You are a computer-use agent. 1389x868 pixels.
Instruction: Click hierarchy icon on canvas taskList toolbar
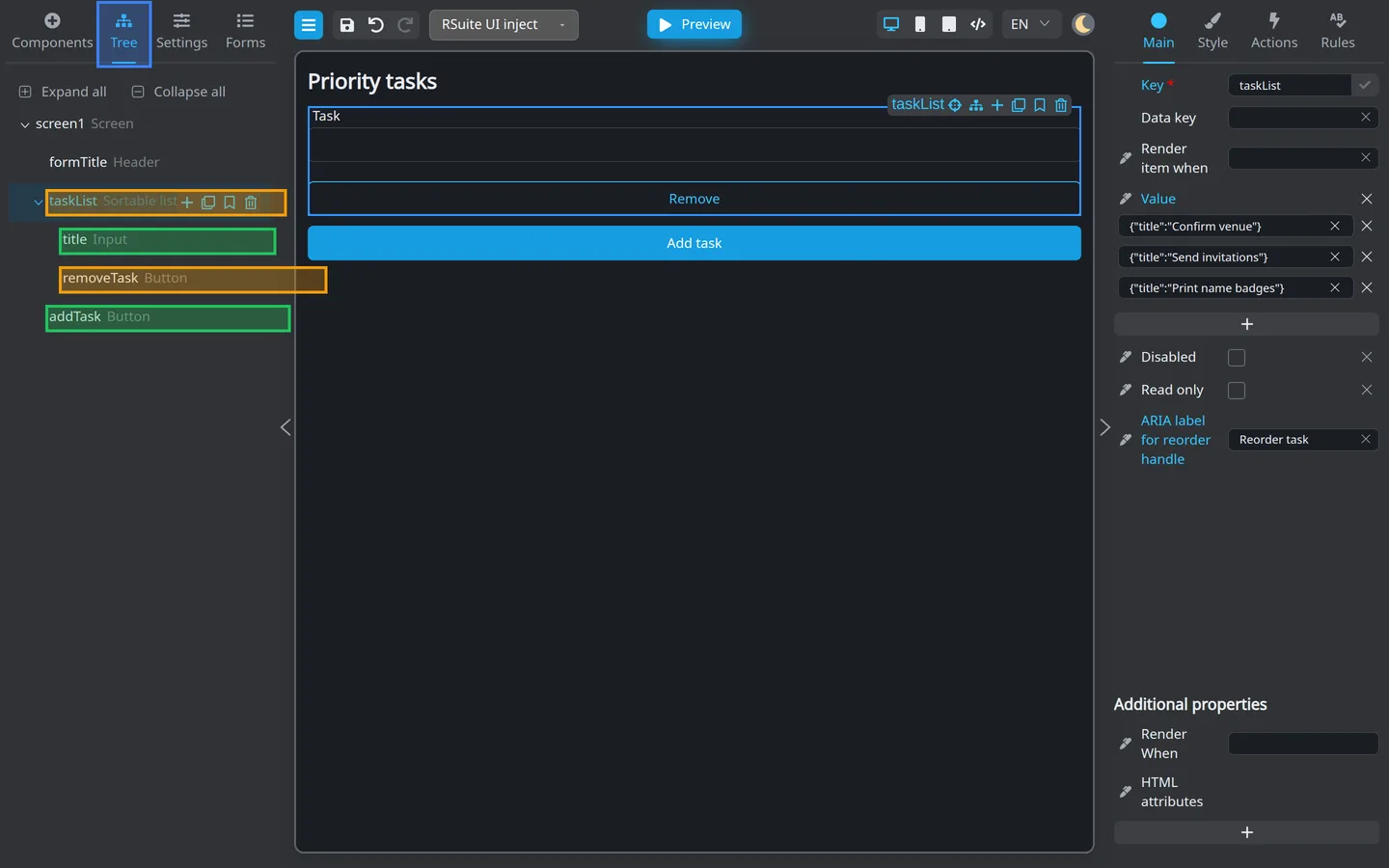pyautogui.click(x=976, y=105)
